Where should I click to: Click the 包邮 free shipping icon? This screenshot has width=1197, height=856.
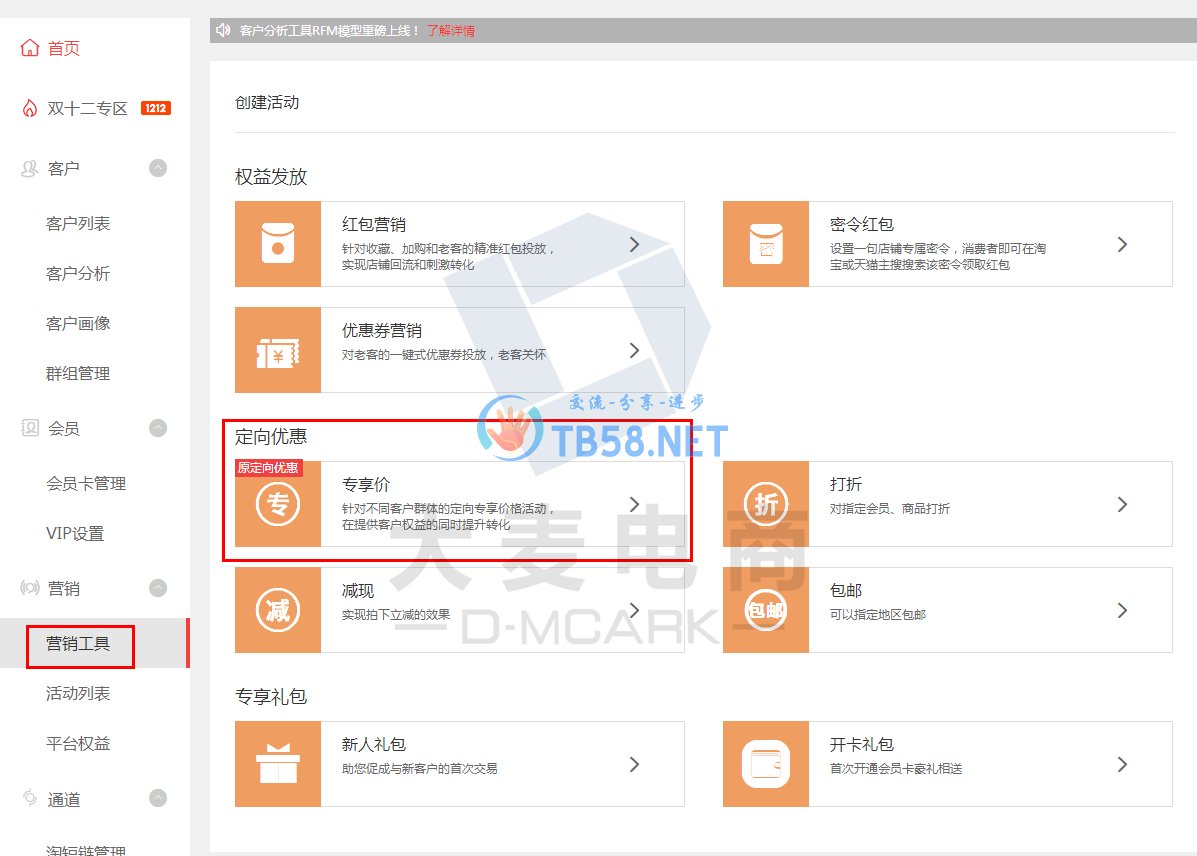pyautogui.click(x=766, y=610)
